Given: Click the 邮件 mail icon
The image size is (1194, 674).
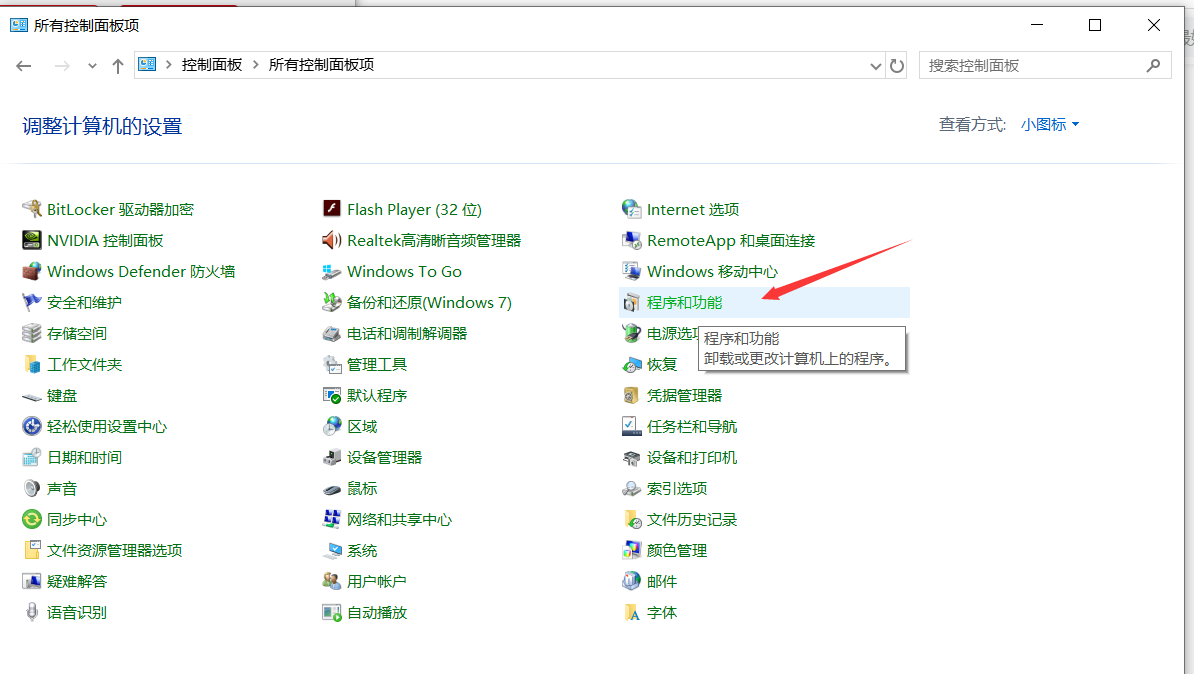Looking at the screenshot, I should pos(631,582).
